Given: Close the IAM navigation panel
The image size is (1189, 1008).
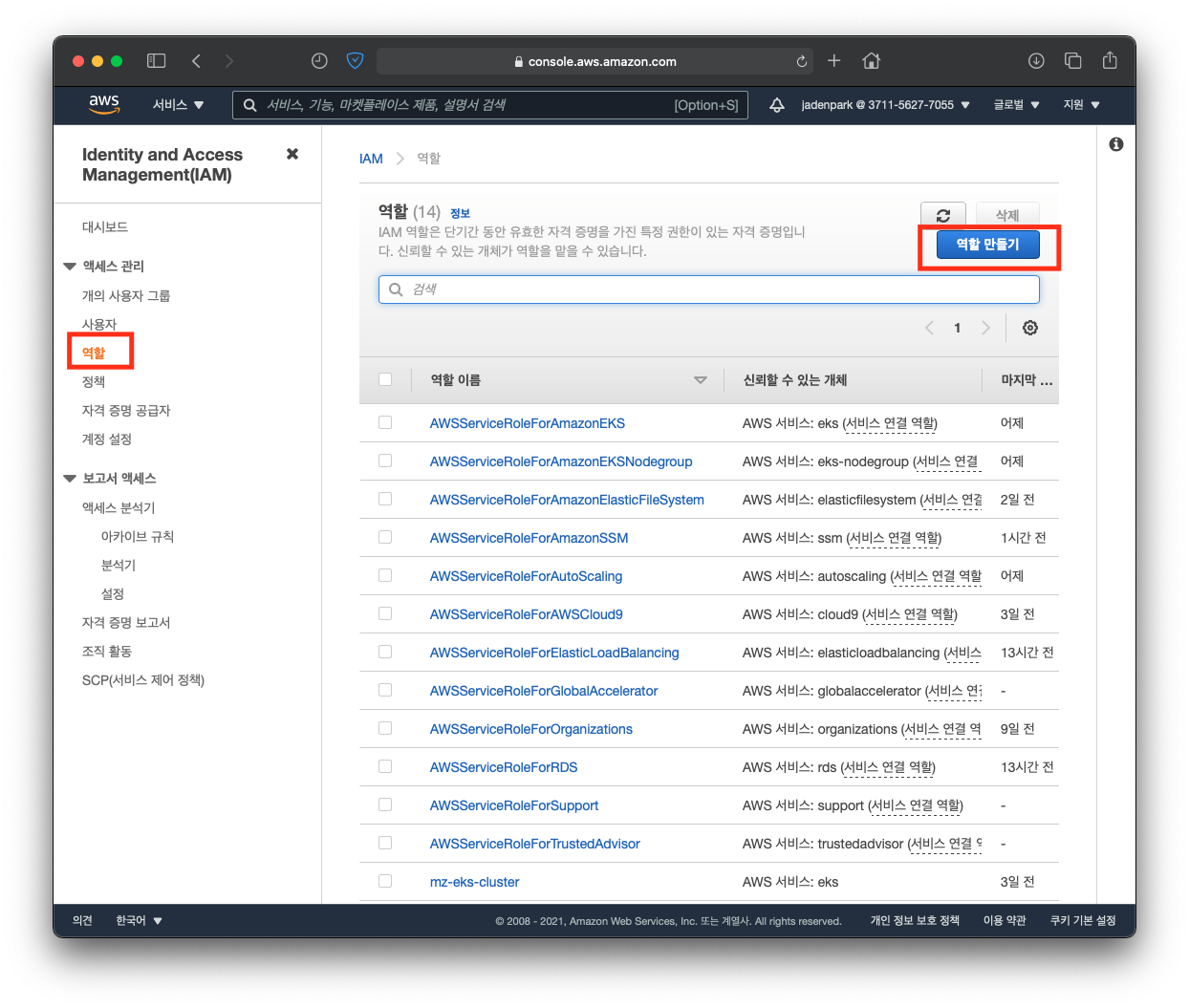Looking at the screenshot, I should (x=292, y=154).
